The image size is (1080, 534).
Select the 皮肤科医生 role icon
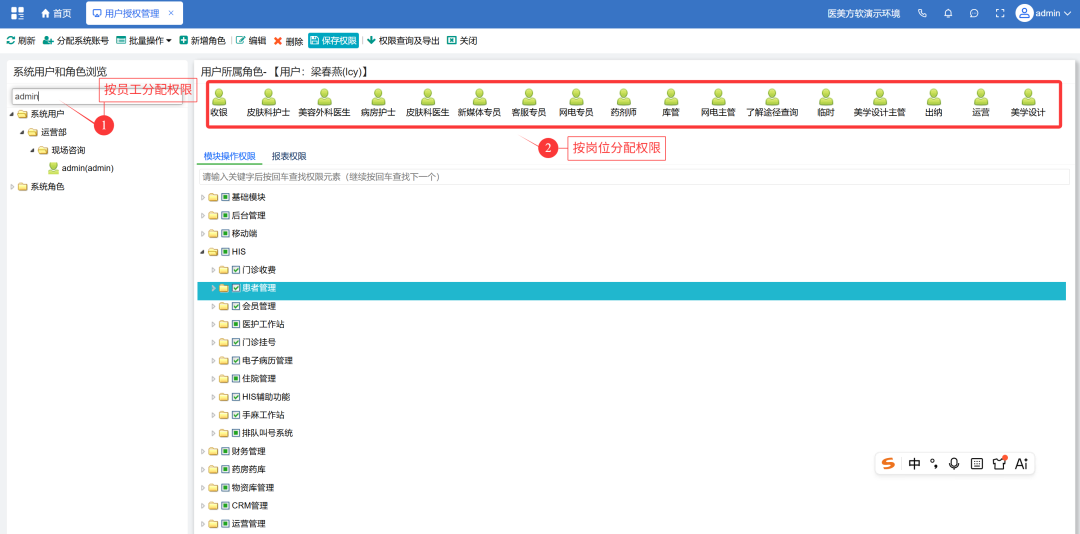tap(428, 96)
